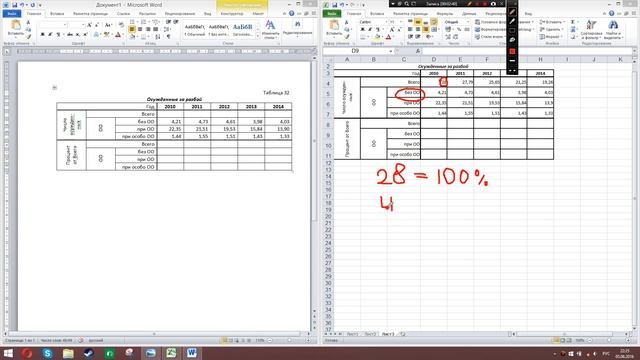Viewport: 640px width, 360px height.
Task: Click Word's Clear Formatting icon
Action: [121, 25]
